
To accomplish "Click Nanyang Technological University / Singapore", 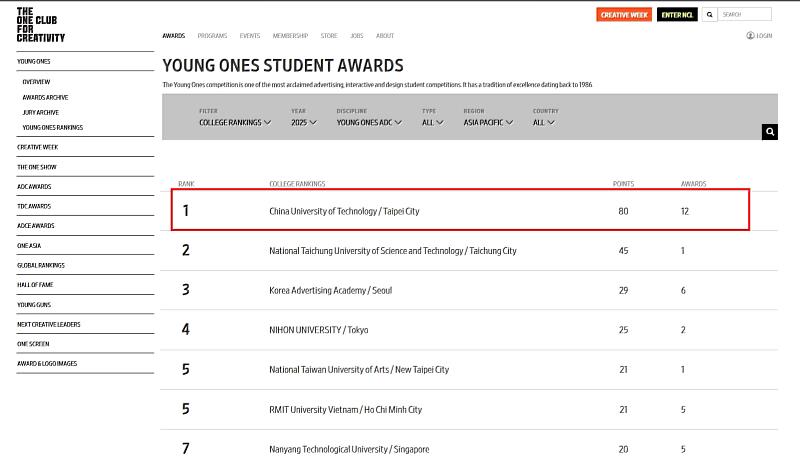I will [349, 449].
